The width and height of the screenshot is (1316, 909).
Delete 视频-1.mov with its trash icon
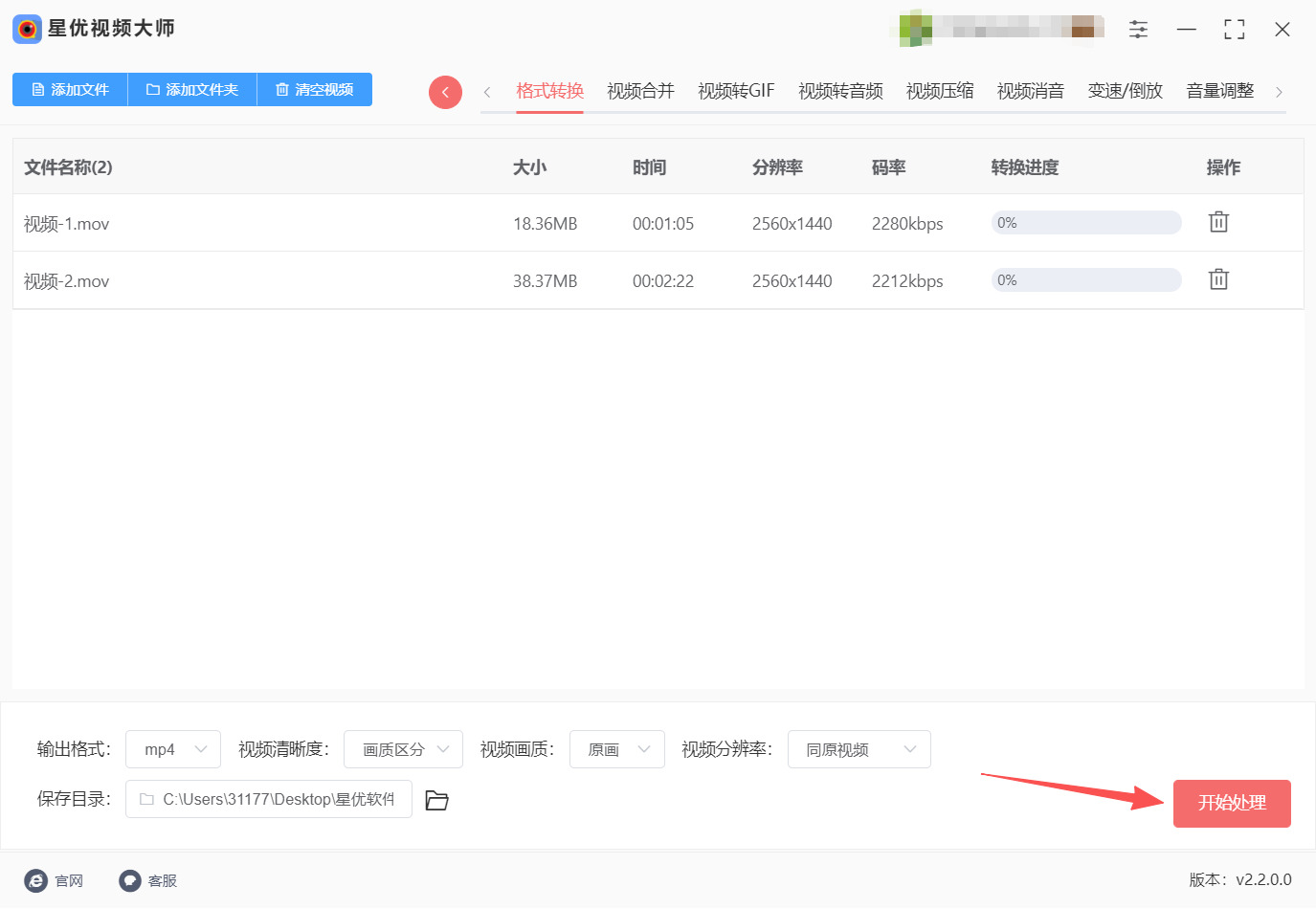tap(1218, 222)
